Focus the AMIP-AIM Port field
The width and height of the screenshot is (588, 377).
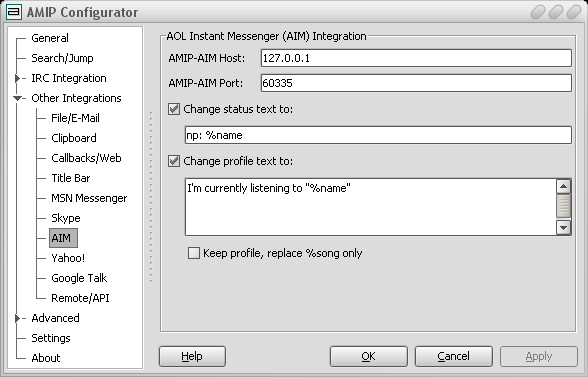(x=416, y=83)
